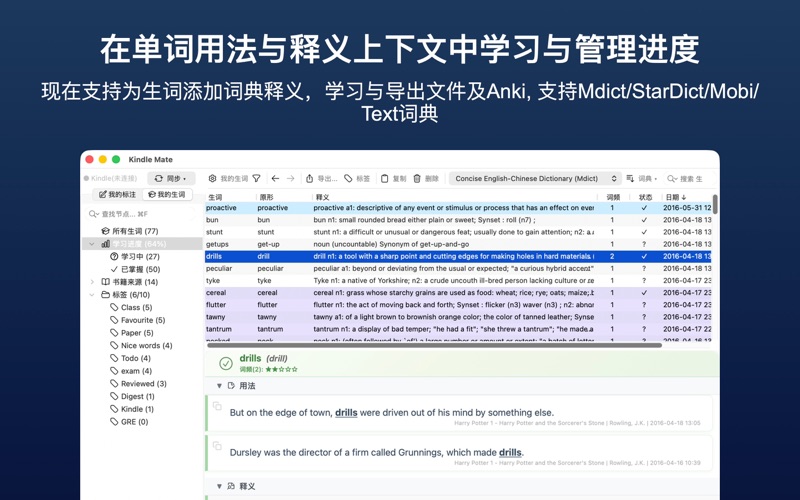Open the Concise English-Chinese Dictionary combo box
800x500 pixels.
(535, 178)
